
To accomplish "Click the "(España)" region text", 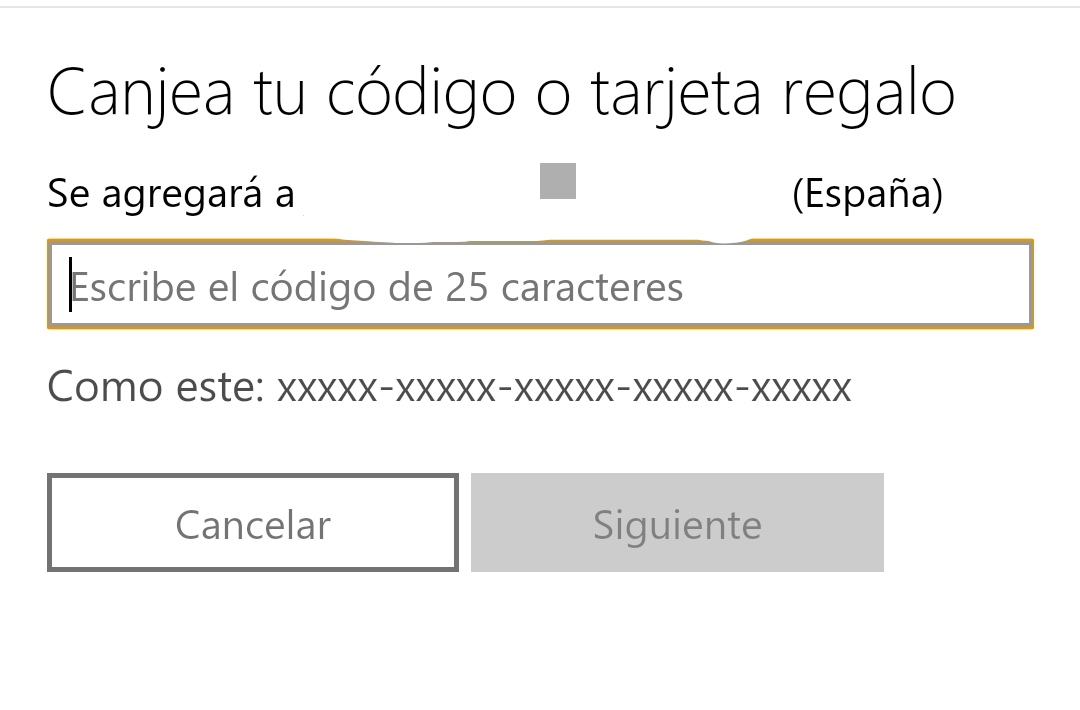I will click(x=867, y=194).
